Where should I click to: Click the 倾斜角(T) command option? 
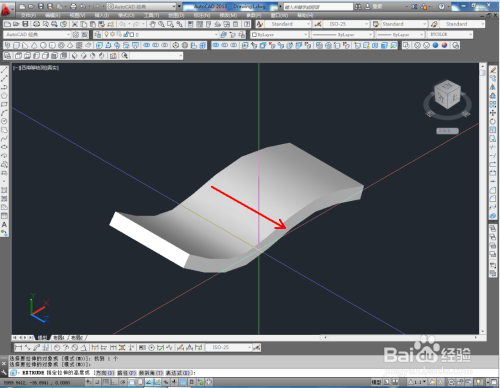pyautogui.click(x=151, y=373)
